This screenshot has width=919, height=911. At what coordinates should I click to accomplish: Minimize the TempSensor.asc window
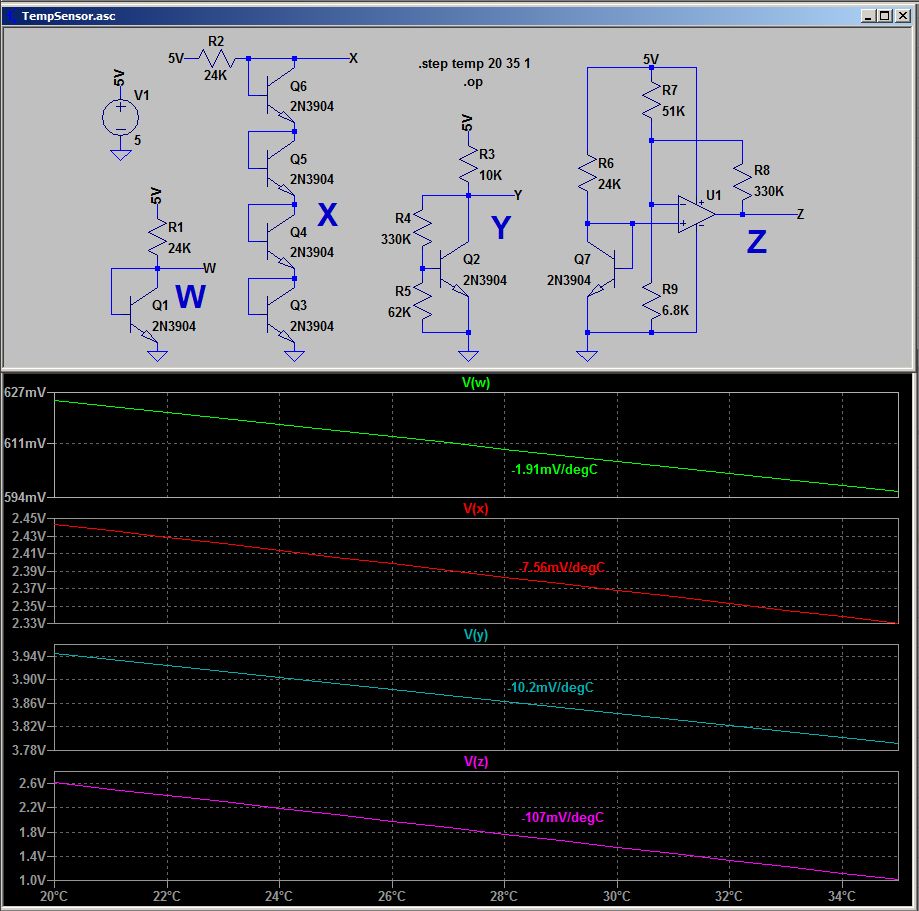[868, 16]
